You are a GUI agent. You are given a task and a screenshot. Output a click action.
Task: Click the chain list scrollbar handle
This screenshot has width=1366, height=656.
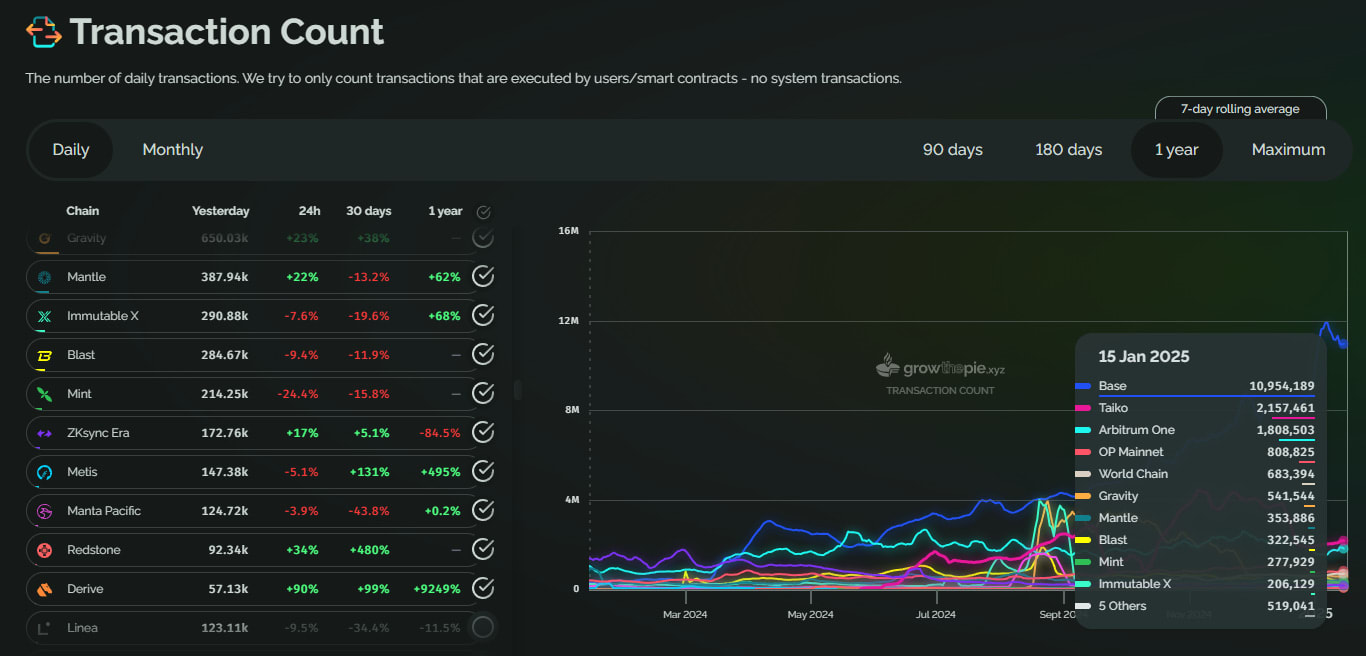click(x=518, y=390)
